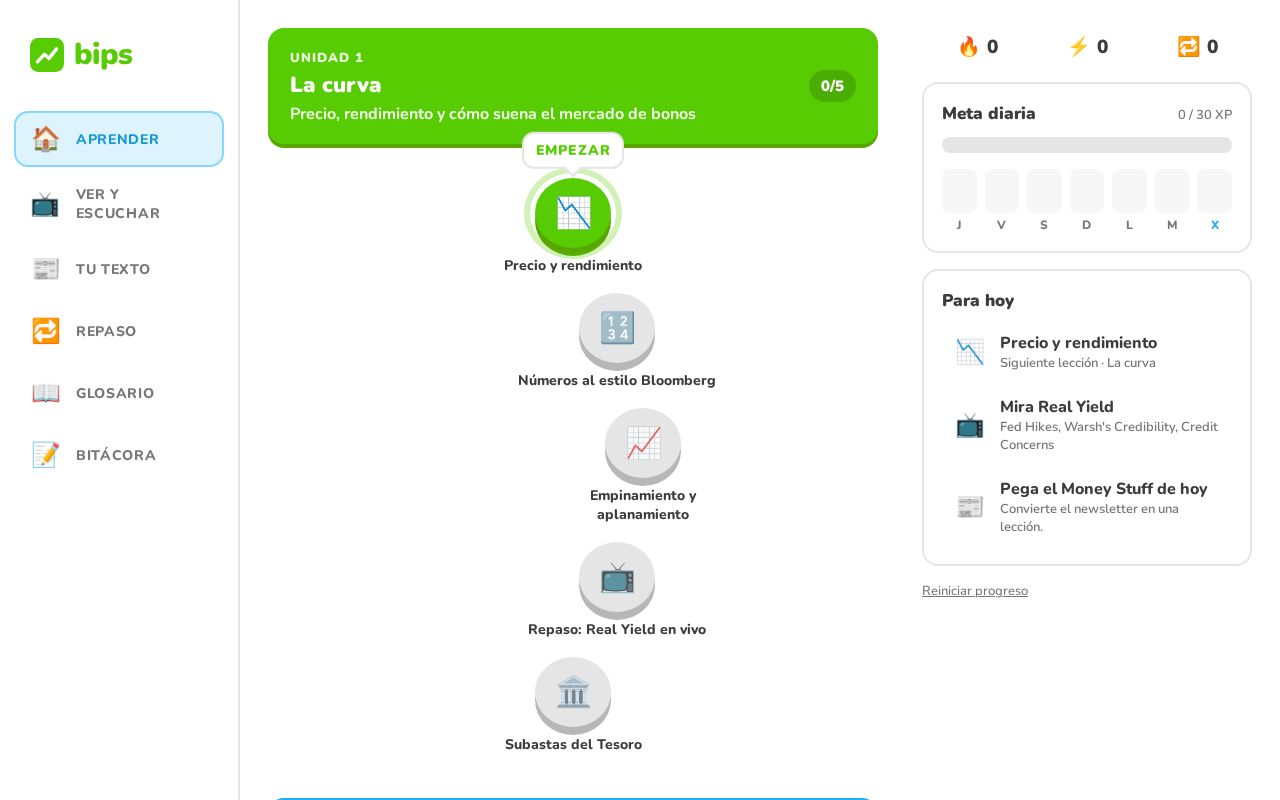Click the bips logo icon
Image resolution: width=1280 pixels, height=800 pixels.
[x=47, y=55]
